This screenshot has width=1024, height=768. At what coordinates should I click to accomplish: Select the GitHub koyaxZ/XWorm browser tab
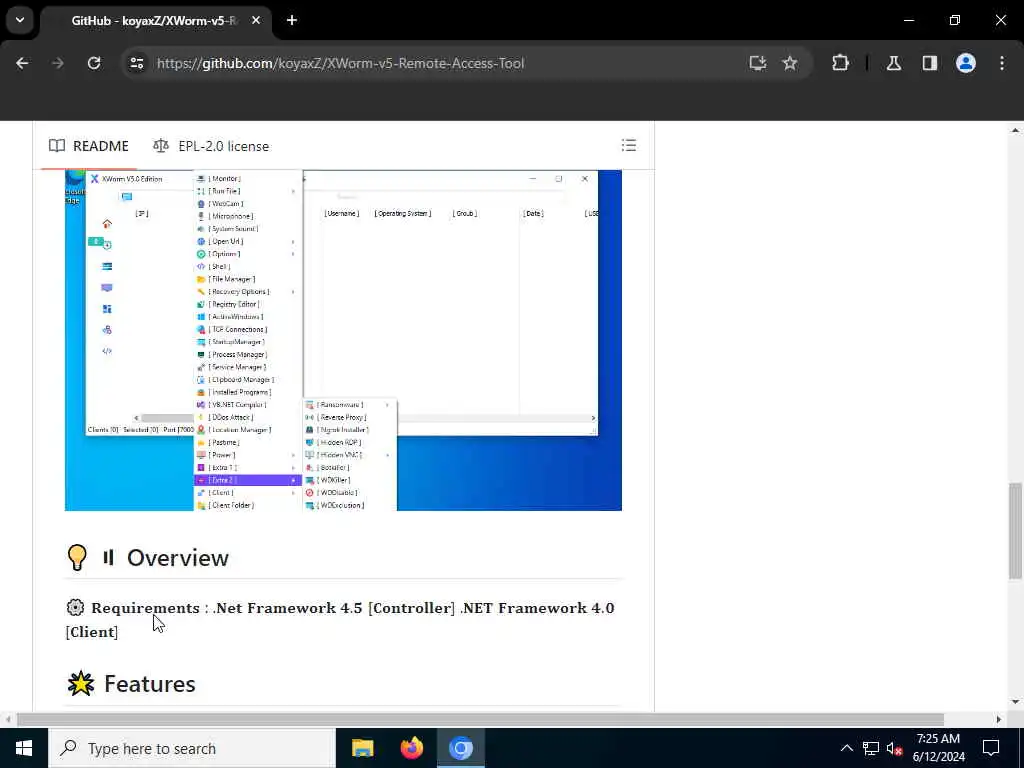tap(153, 21)
